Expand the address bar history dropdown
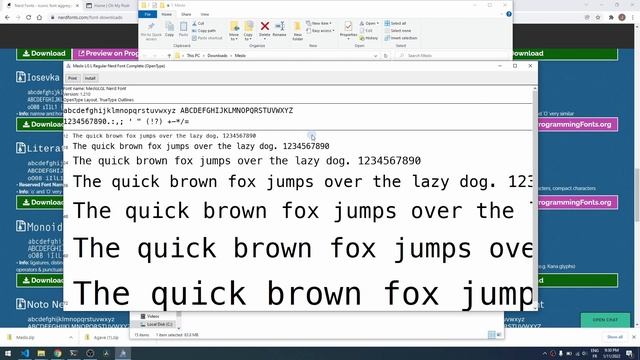 376,56
